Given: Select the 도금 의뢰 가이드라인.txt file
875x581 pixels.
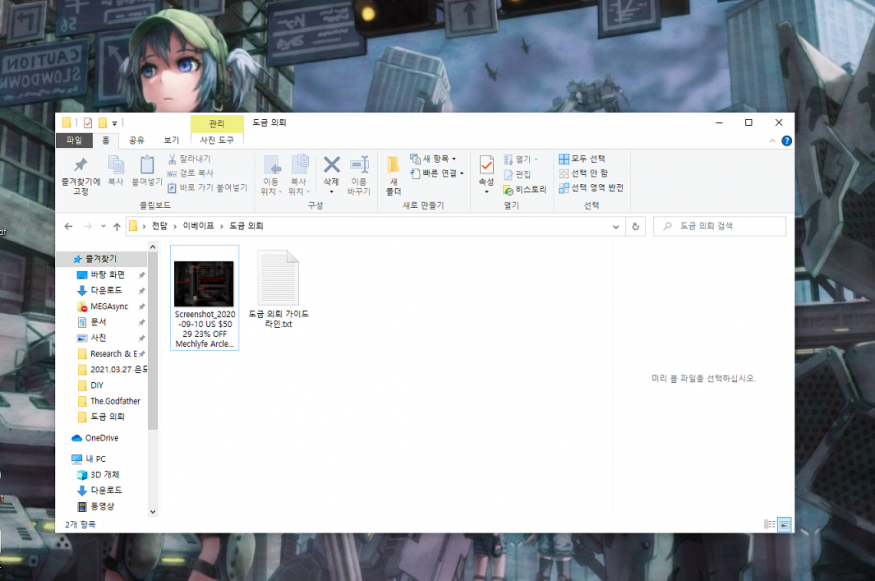Looking at the screenshot, I should point(278,290).
